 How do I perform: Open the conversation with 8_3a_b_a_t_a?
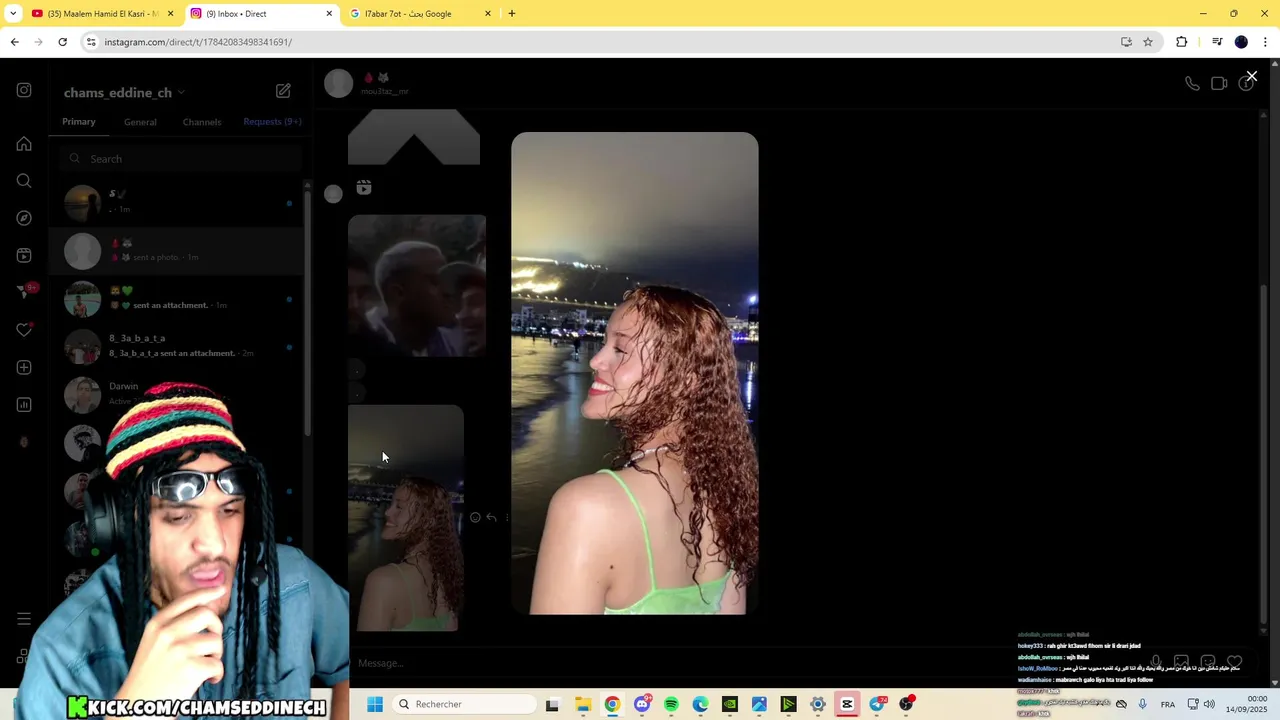[x=177, y=347]
